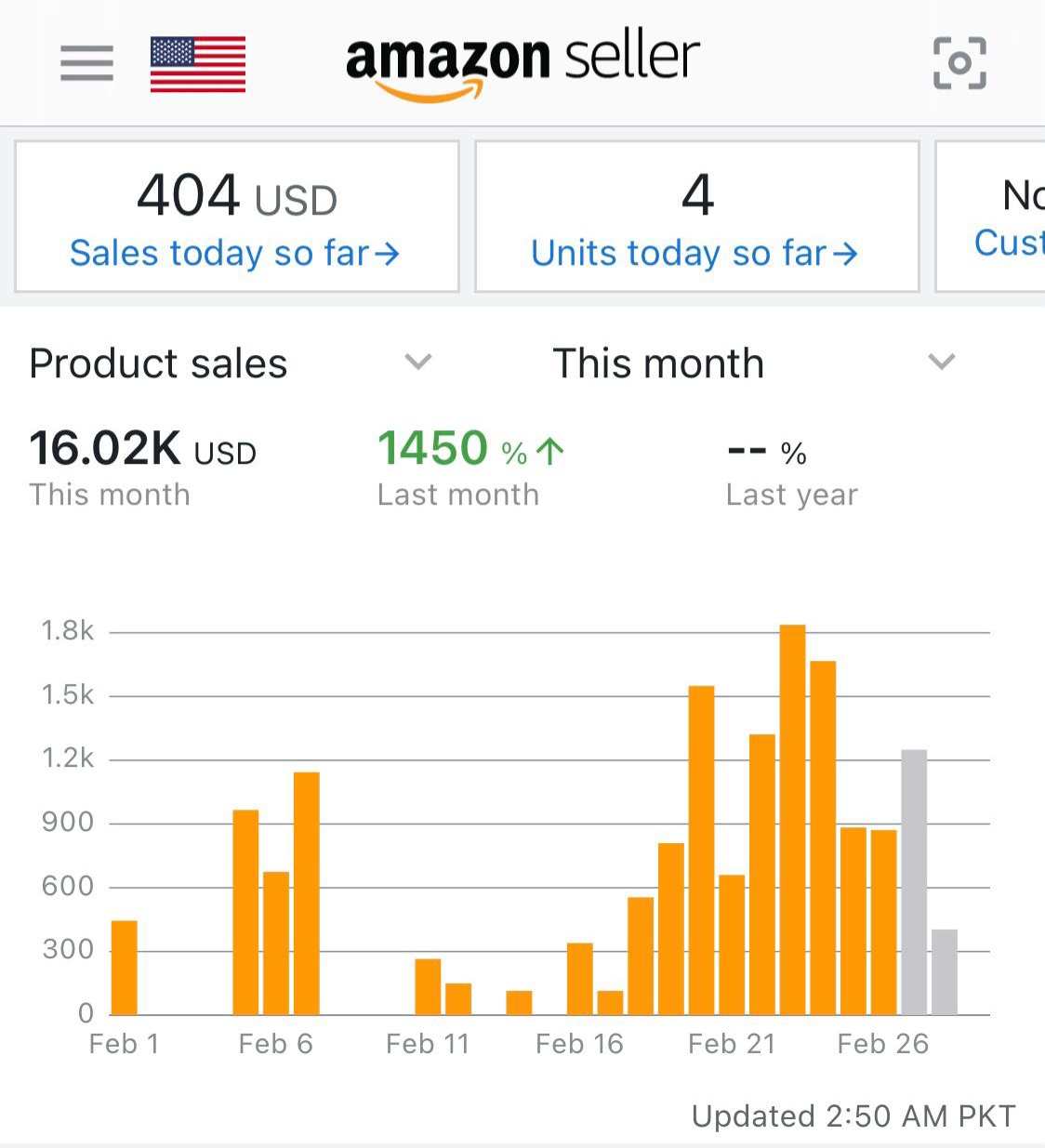Tap the Units today so far link
The image size is (1045, 1148).
694,253
